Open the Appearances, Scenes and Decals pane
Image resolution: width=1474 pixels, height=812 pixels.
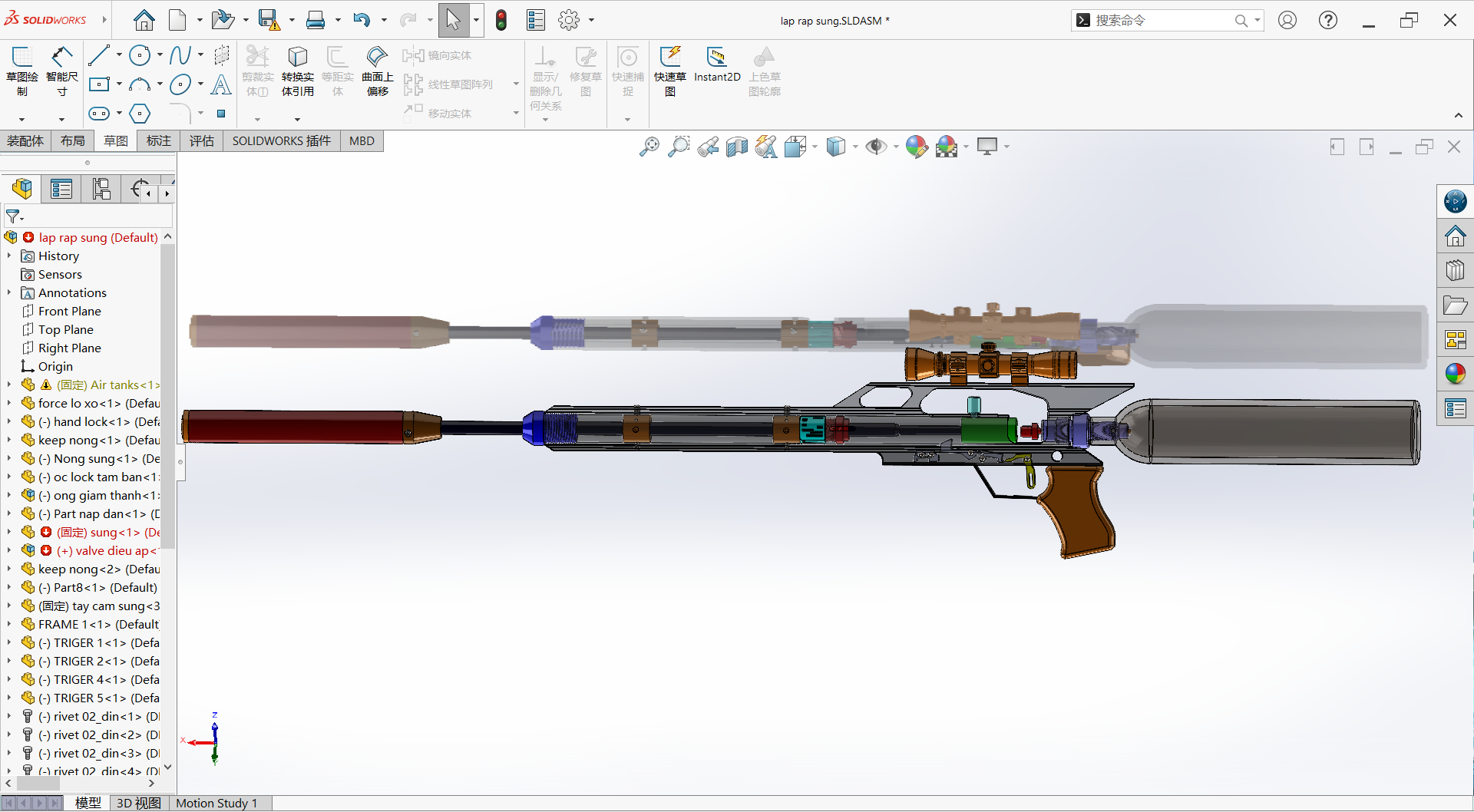point(1456,374)
